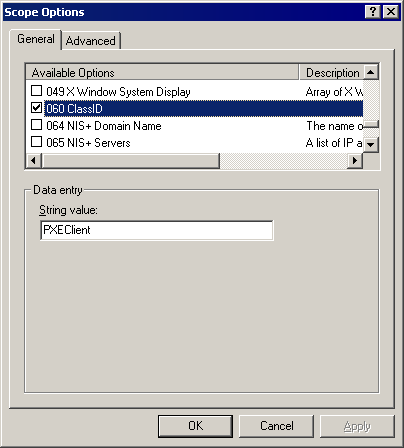Click the Cancel button
The height and width of the screenshot is (448, 404).
[276, 426]
